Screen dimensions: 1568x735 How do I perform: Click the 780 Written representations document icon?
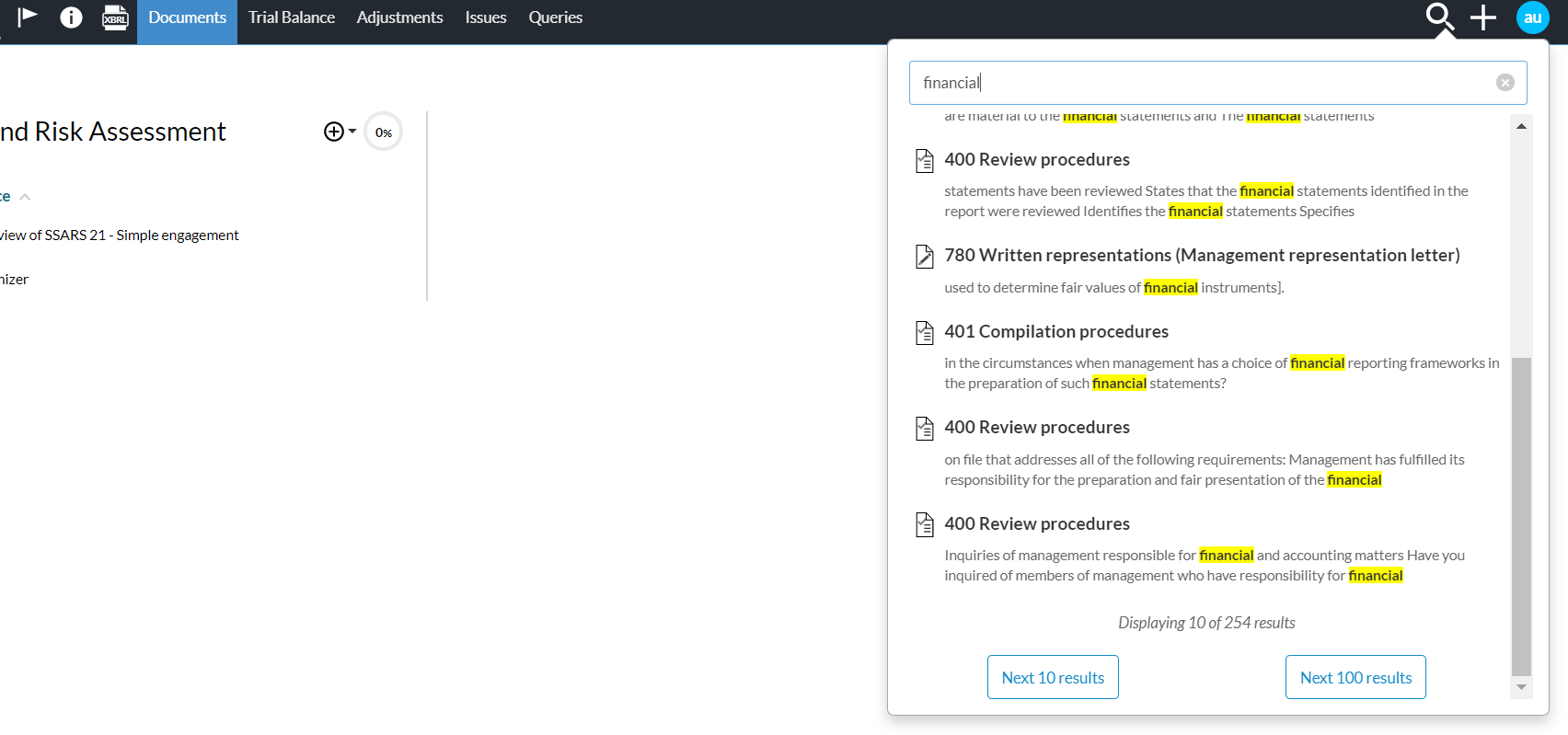tap(925, 256)
